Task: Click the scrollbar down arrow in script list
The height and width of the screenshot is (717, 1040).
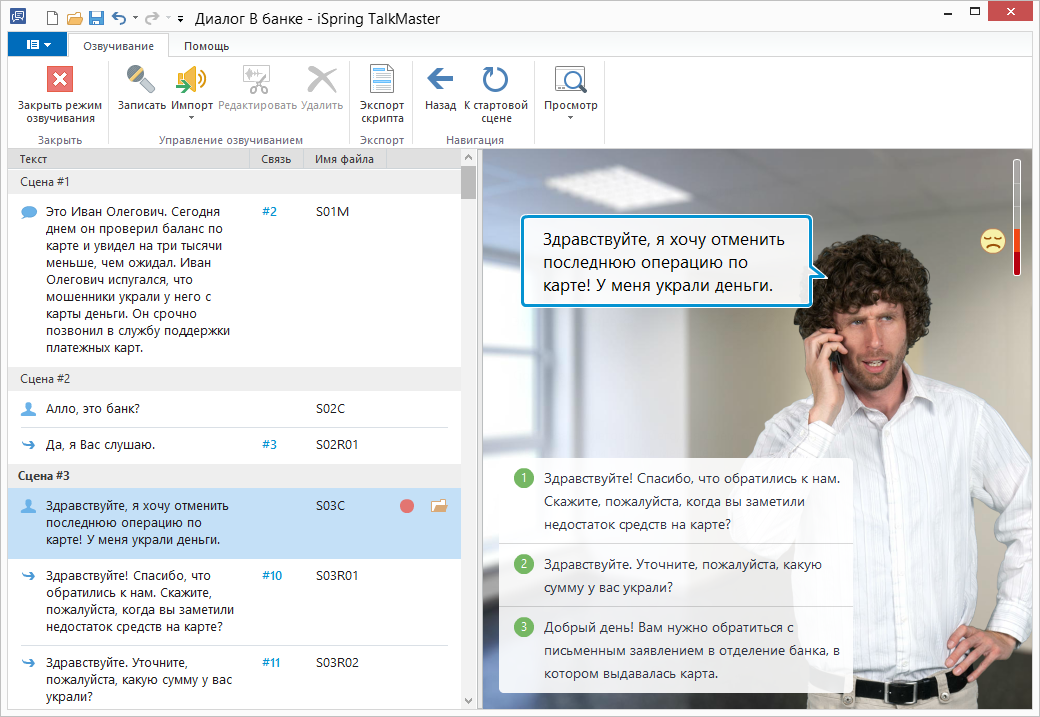Action: point(468,701)
